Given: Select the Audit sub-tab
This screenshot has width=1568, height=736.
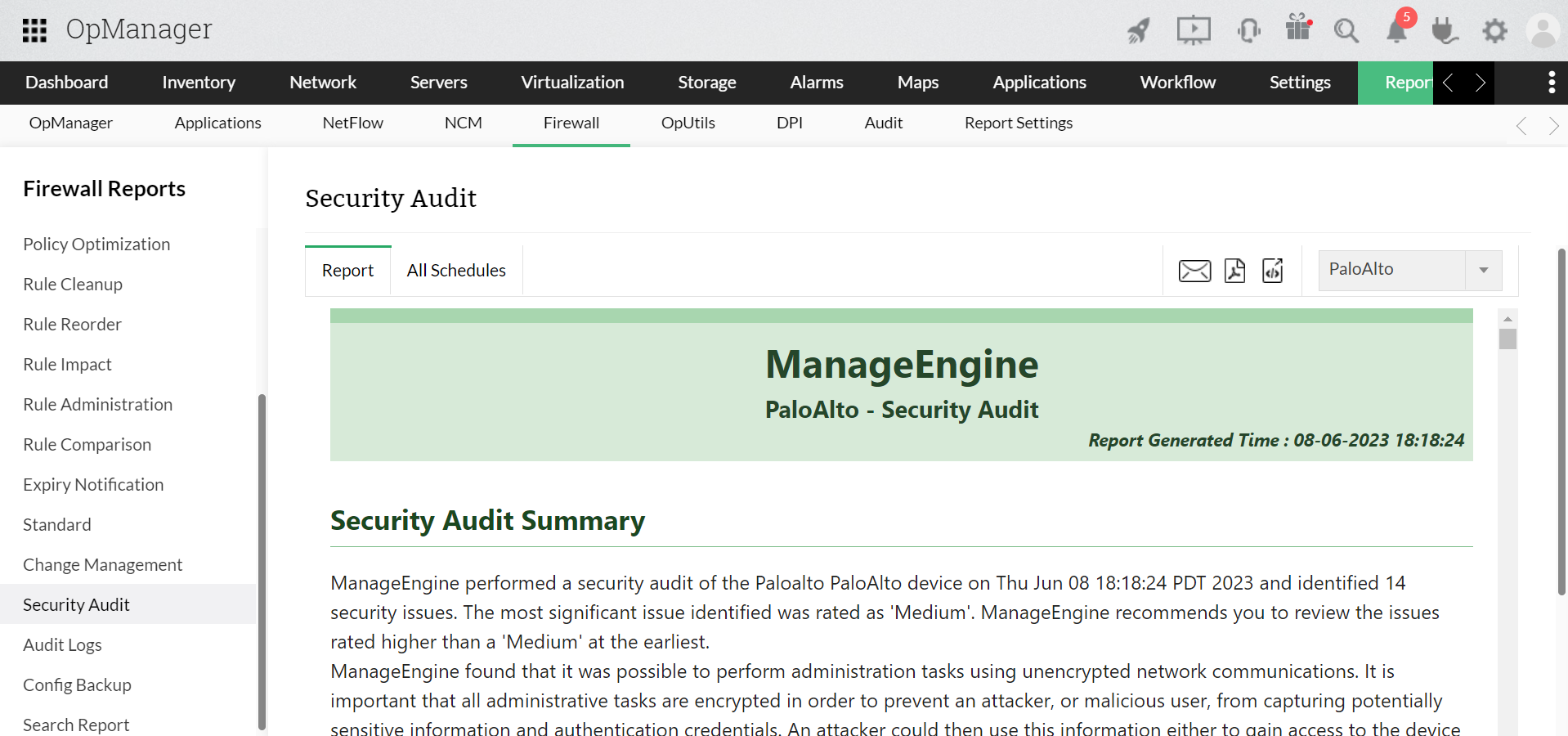Looking at the screenshot, I should pos(884,123).
